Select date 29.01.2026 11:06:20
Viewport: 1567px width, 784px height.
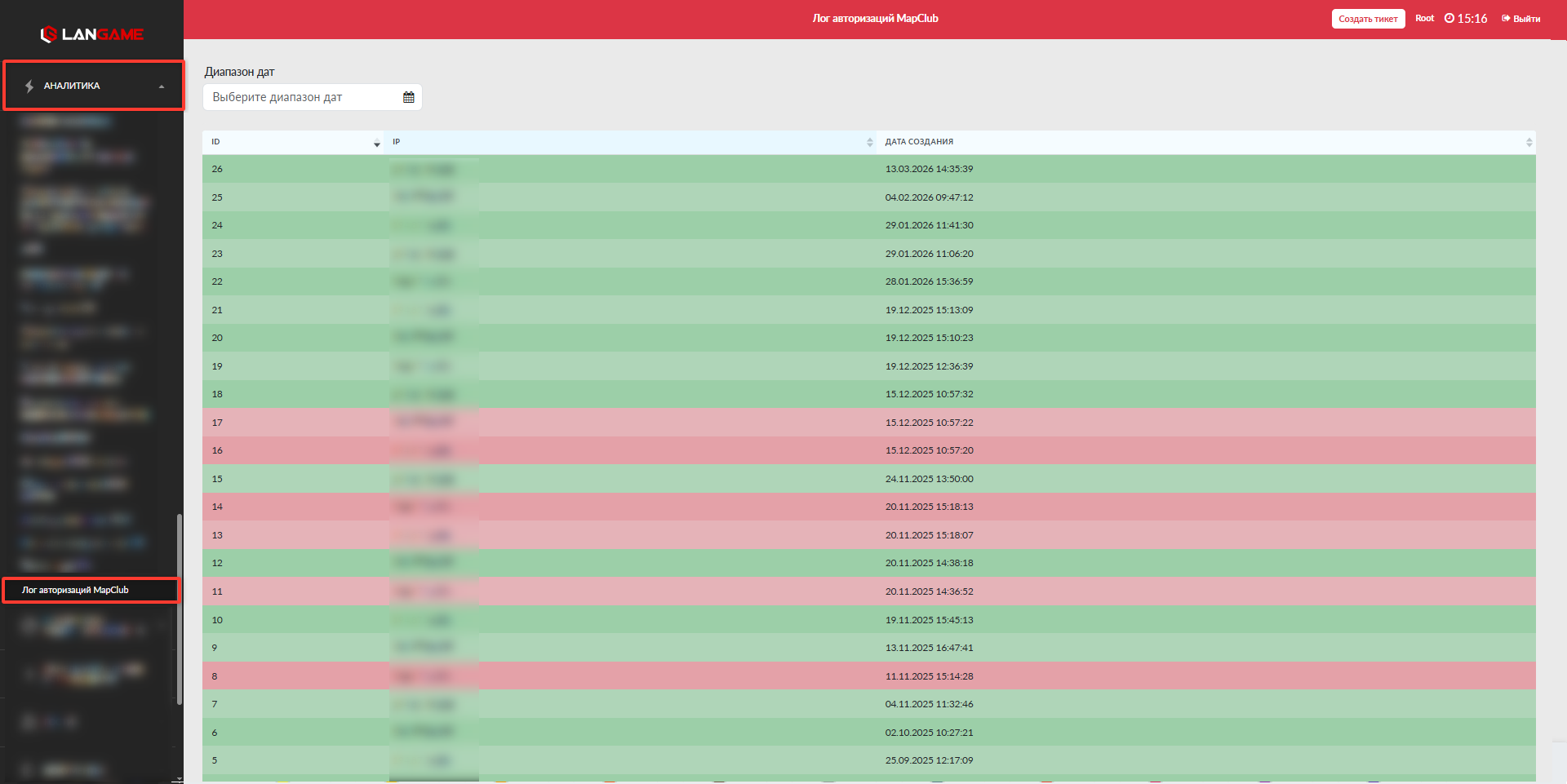[929, 254]
